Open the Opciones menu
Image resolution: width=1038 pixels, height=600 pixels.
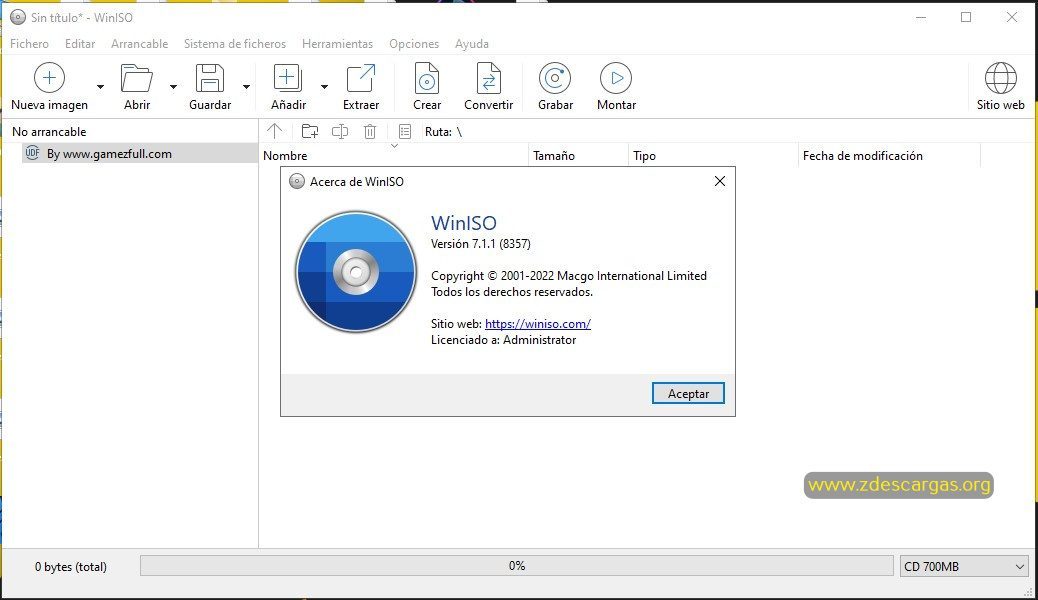[414, 44]
